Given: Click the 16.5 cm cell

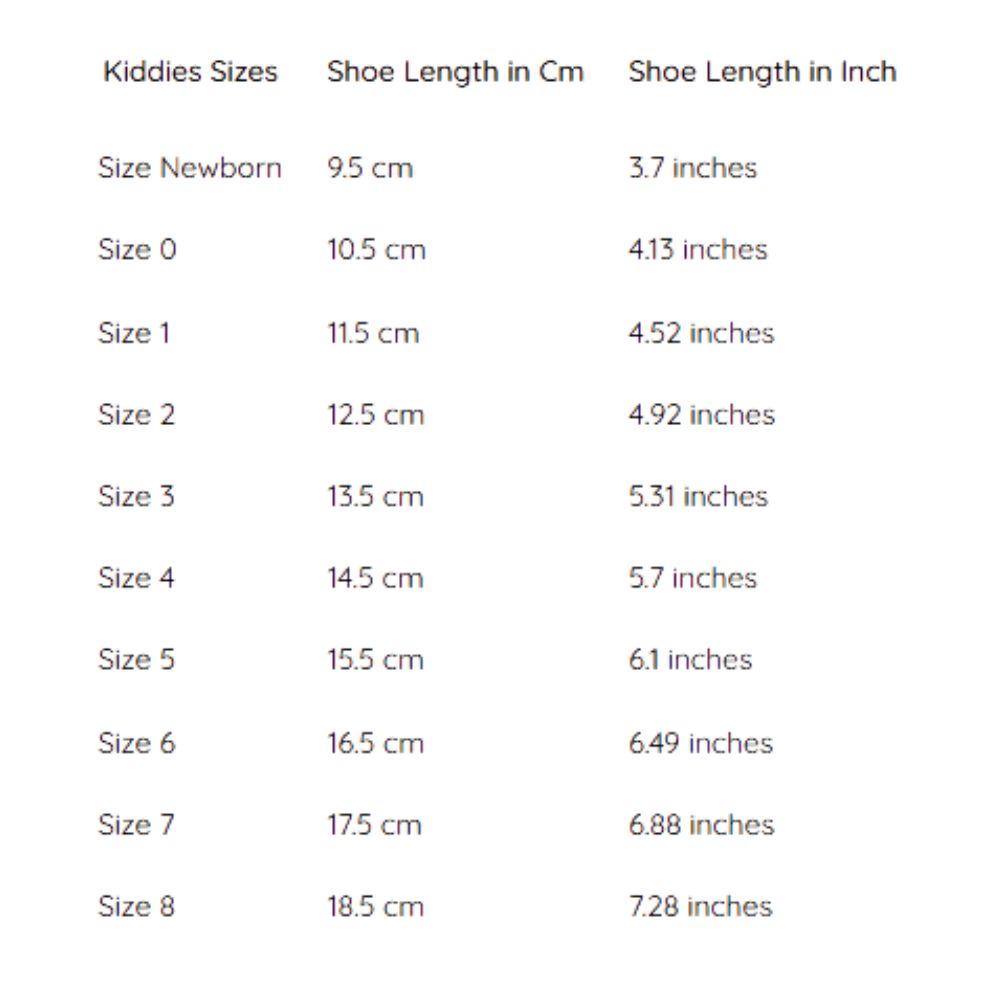Looking at the screenshot, I should pos(376,743).
